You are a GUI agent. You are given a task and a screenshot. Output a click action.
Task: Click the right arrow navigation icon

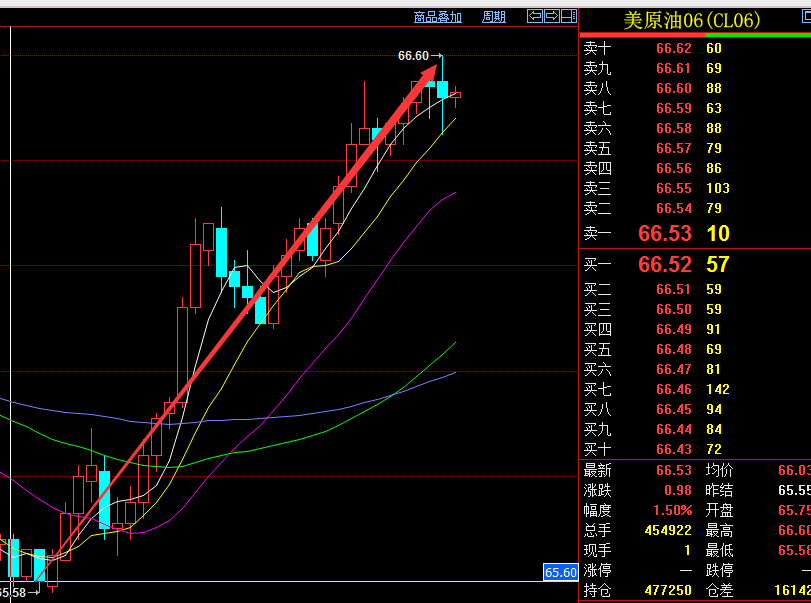[x=551, y=16]
